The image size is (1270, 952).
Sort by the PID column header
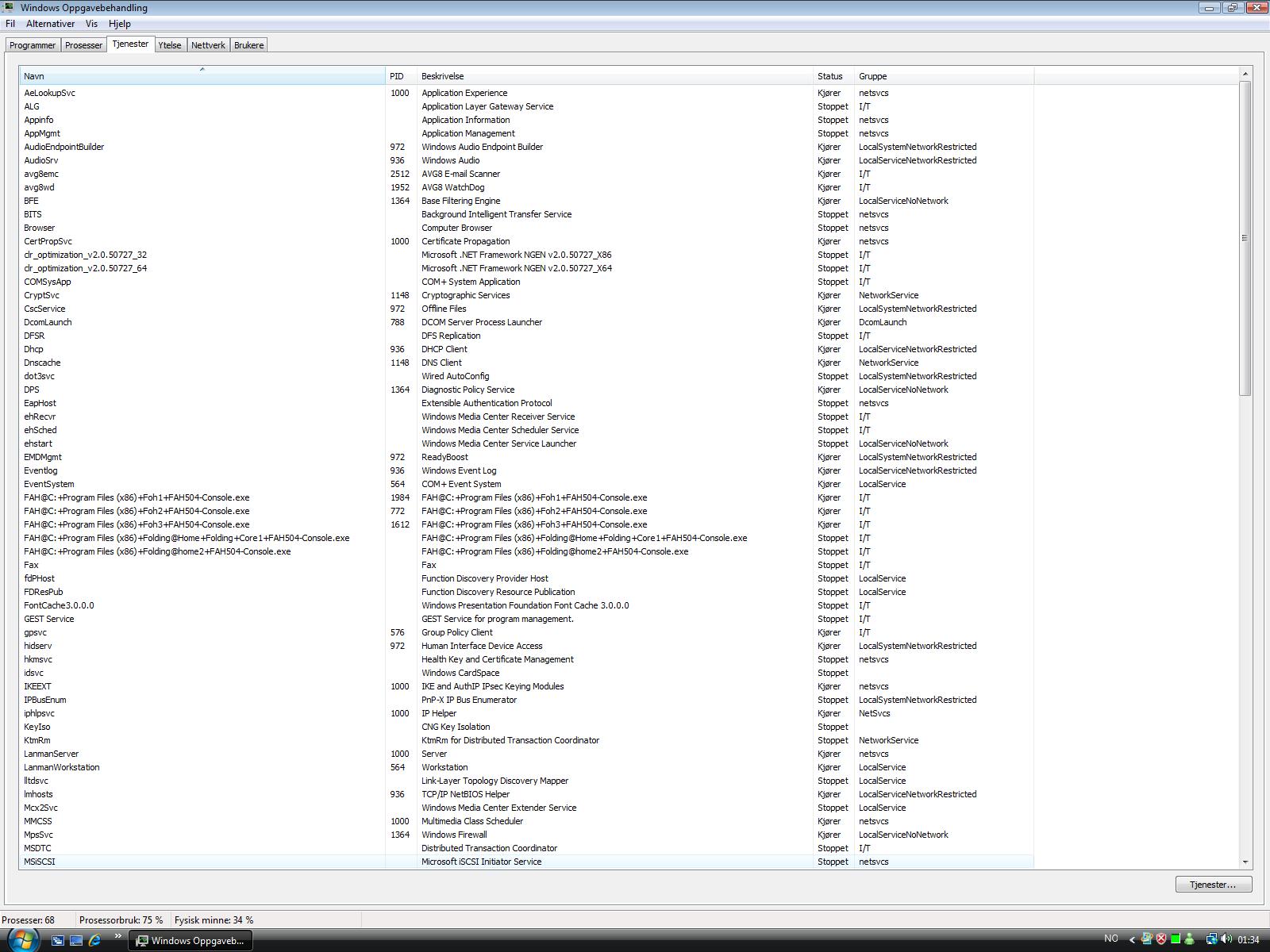point(401,76)
